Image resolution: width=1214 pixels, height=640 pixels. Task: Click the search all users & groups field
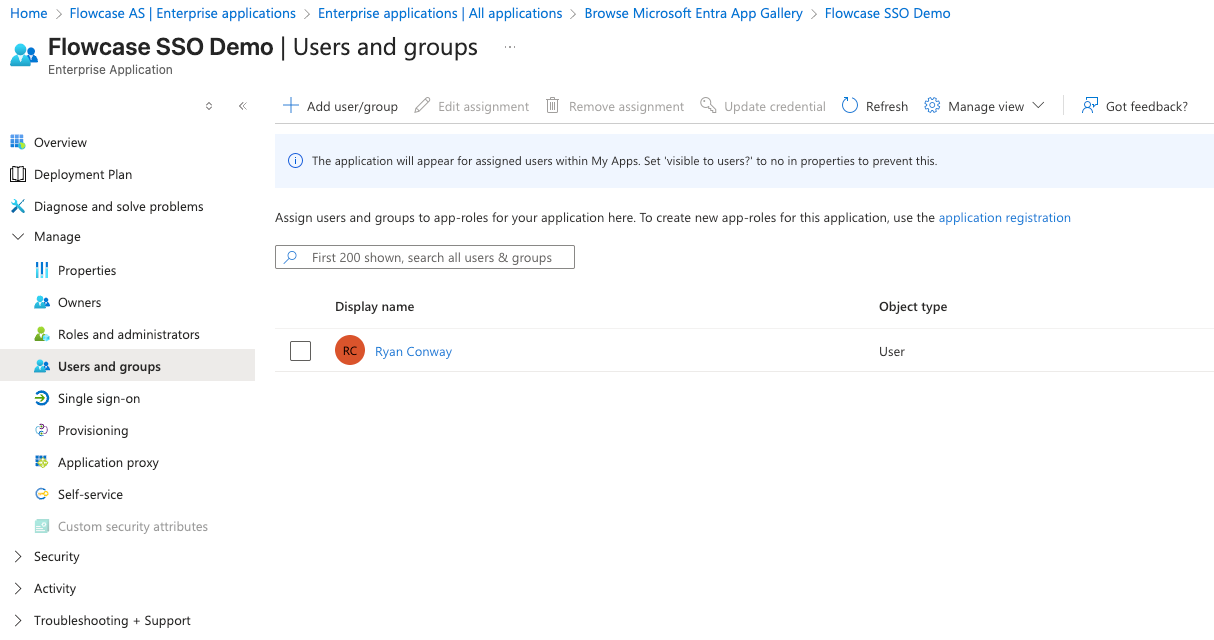(425, 257)
